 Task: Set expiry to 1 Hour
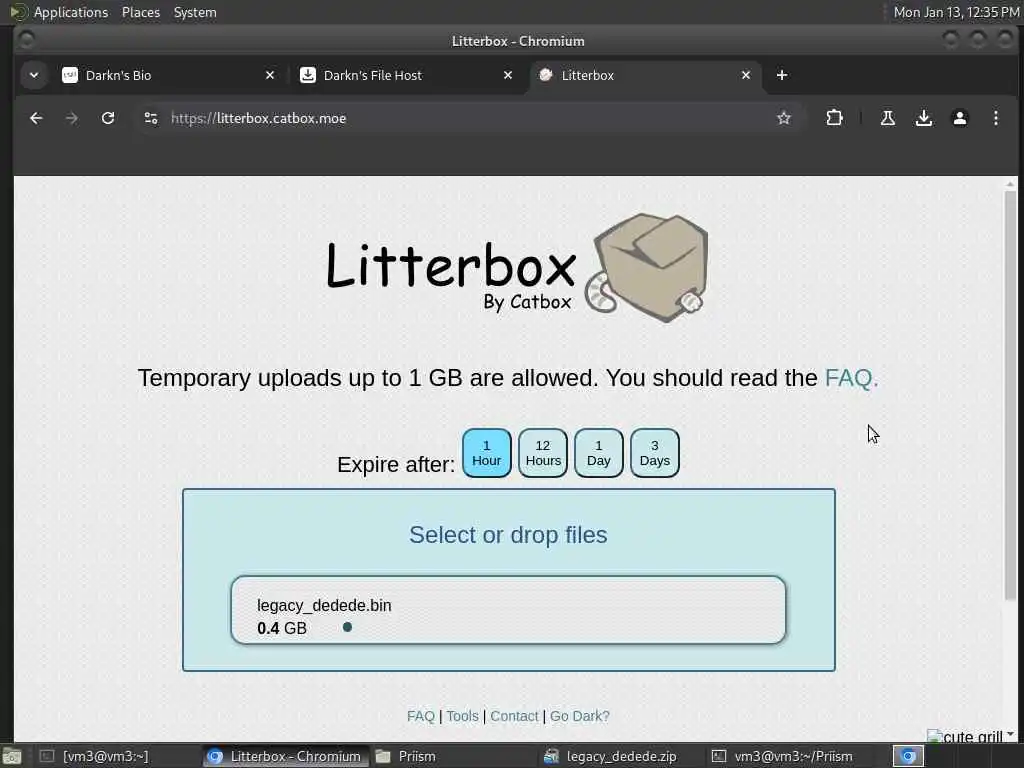[x=487, y=453]
